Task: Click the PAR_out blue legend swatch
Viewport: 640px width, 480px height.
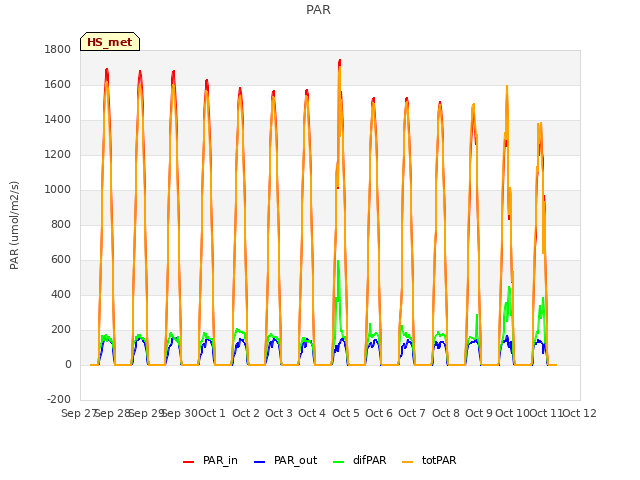Action: [x=259, y=462]
